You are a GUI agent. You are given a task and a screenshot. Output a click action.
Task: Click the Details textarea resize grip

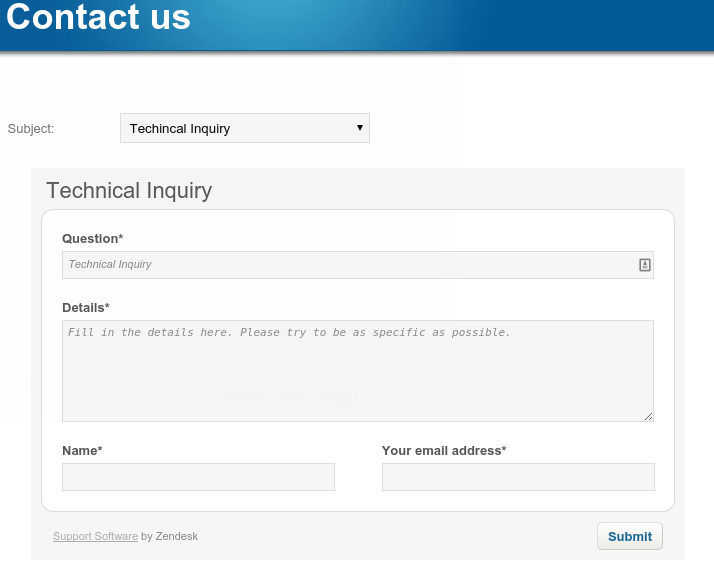[x=648, y=416]
